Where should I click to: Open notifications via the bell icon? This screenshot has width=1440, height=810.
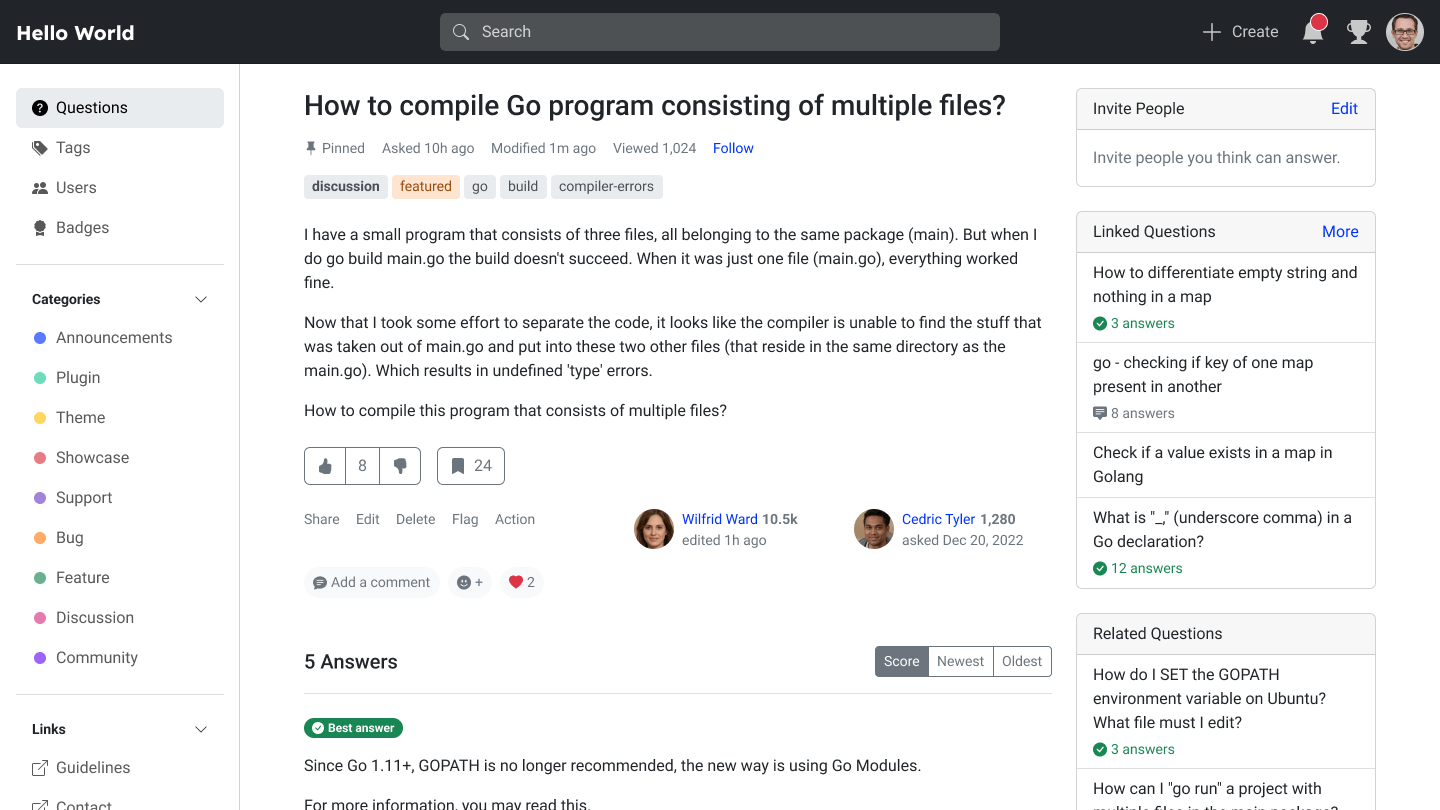pos(1313,31)
